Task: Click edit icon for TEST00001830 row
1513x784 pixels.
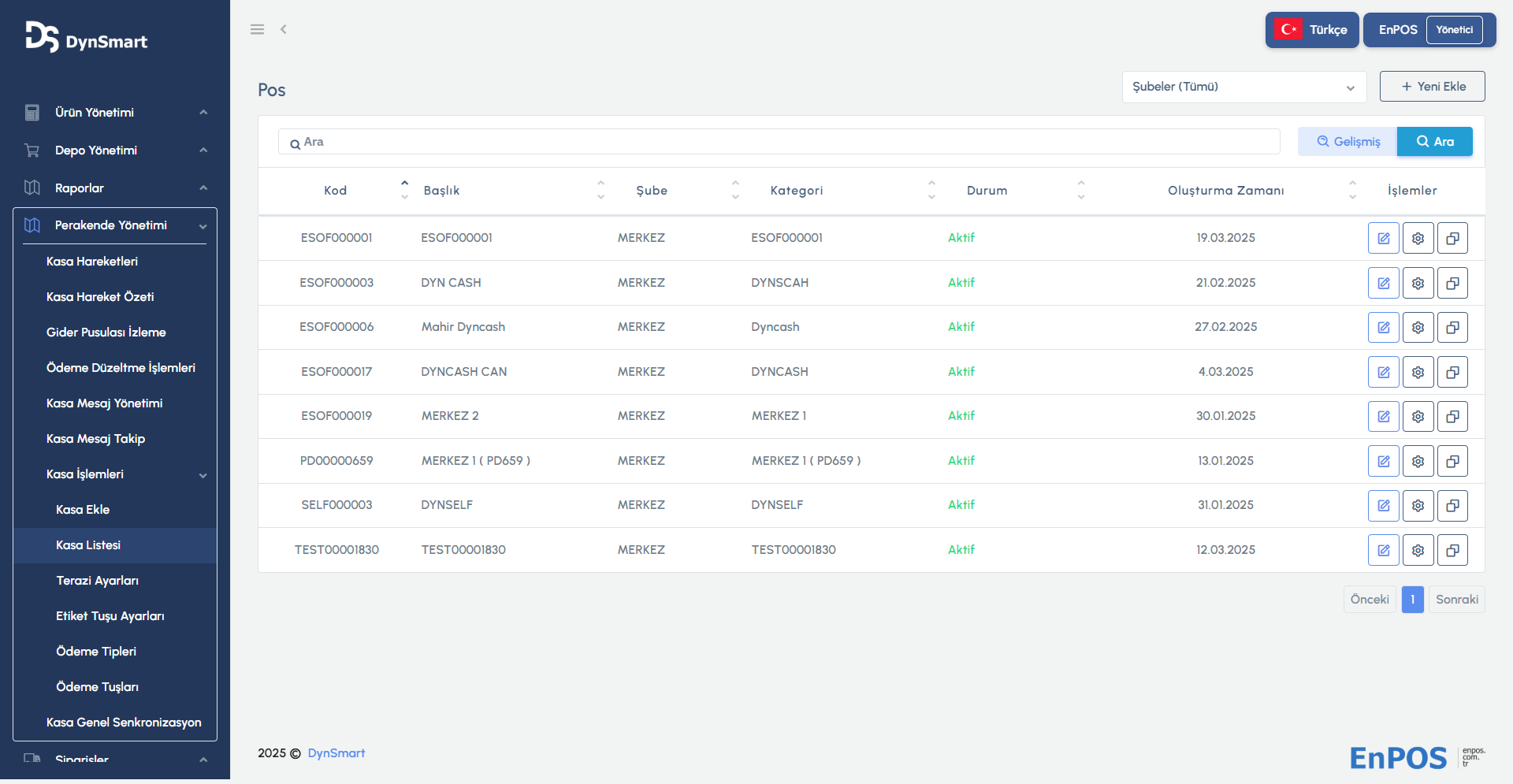Action: coord(1383,550)
